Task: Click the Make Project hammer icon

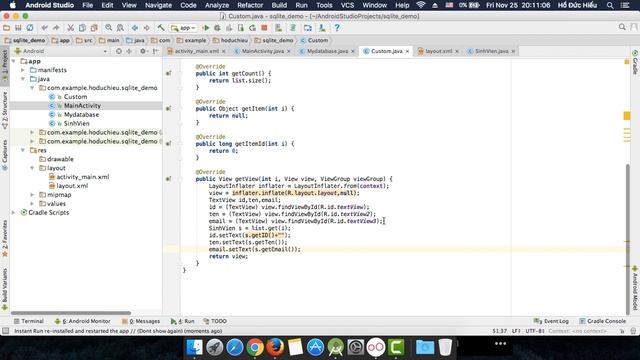Action: pos(161,28)
